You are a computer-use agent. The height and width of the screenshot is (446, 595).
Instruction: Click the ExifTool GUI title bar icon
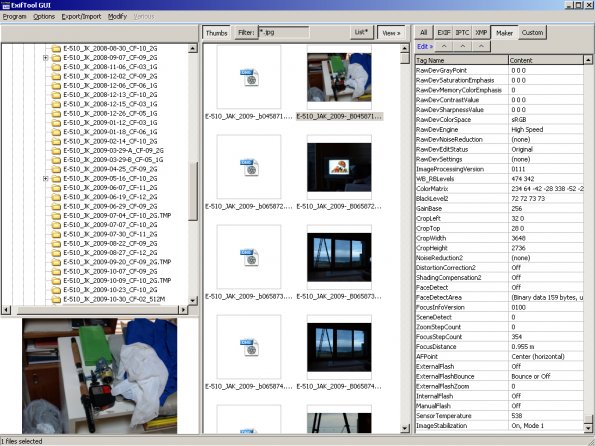pyautogui.click(x=5, y=5)
